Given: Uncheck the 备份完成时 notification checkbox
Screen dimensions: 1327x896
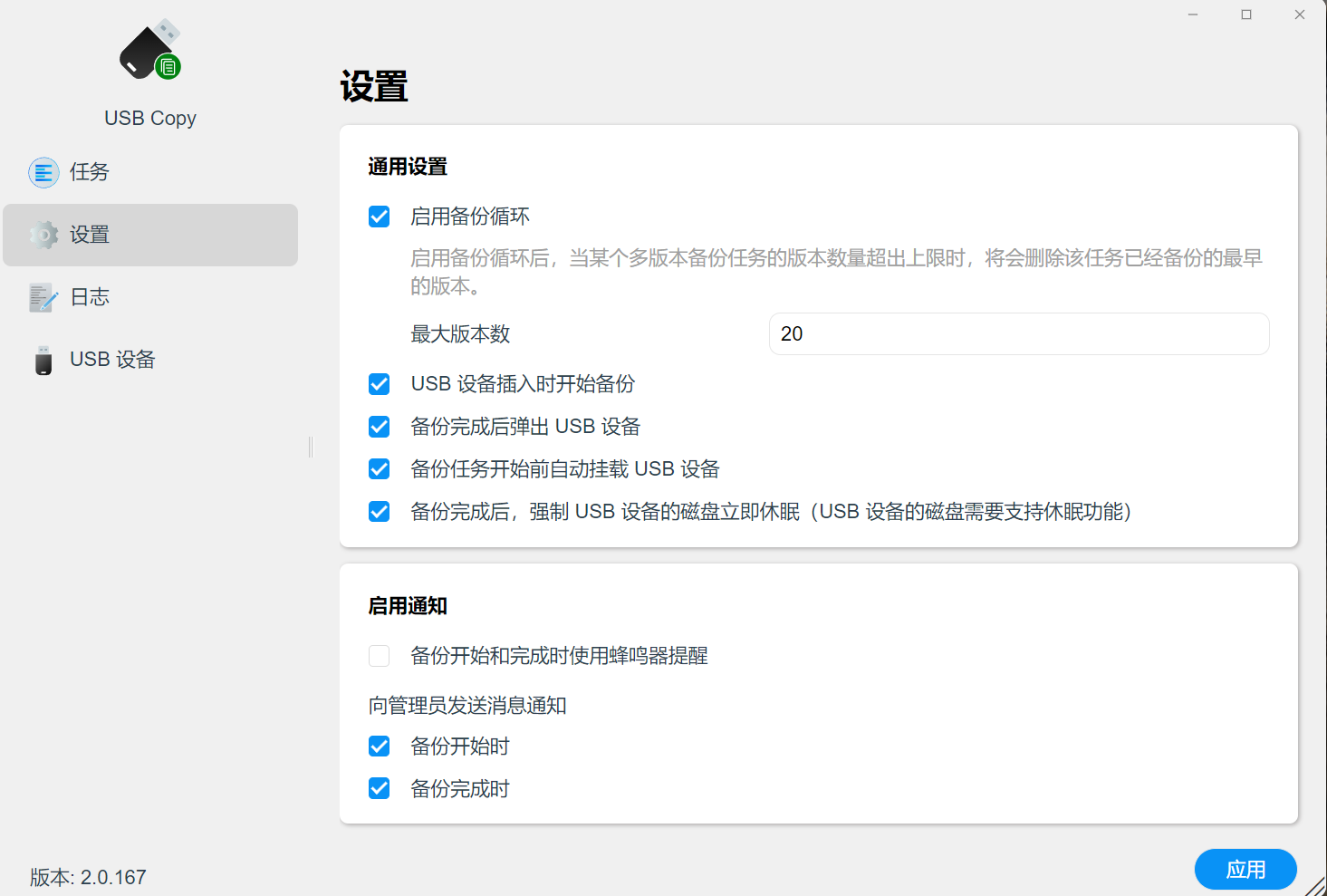Looking at the screenshot, I should (380, 789).
